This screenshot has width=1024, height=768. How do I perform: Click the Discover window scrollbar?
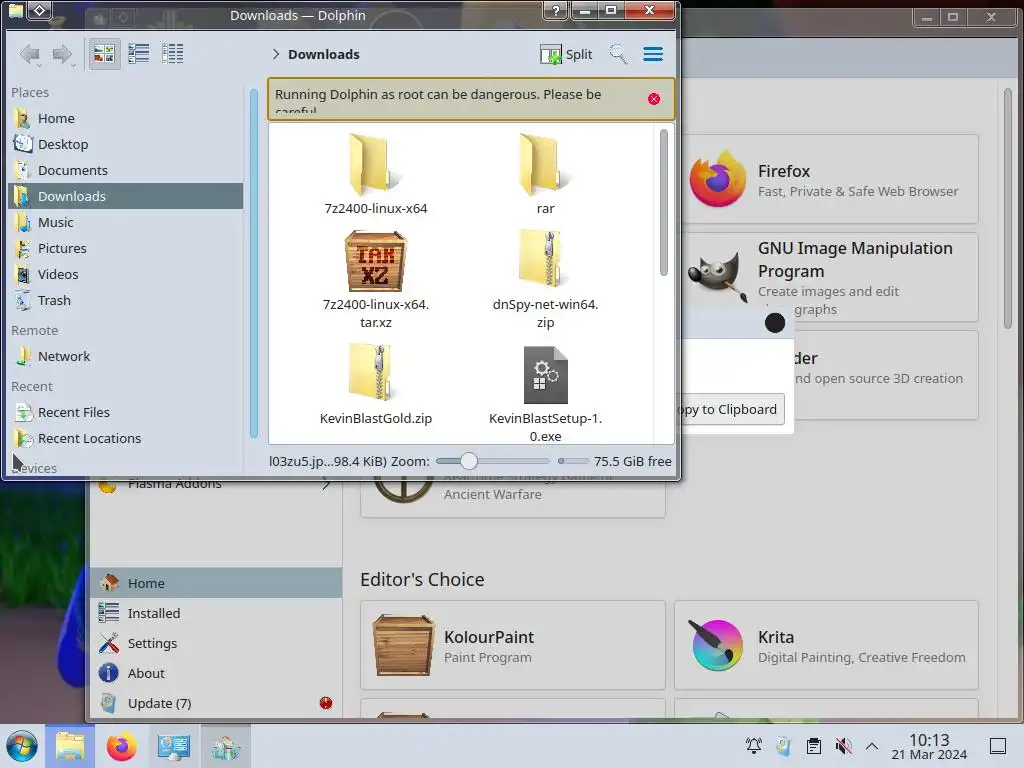[x=1008, y=209]
